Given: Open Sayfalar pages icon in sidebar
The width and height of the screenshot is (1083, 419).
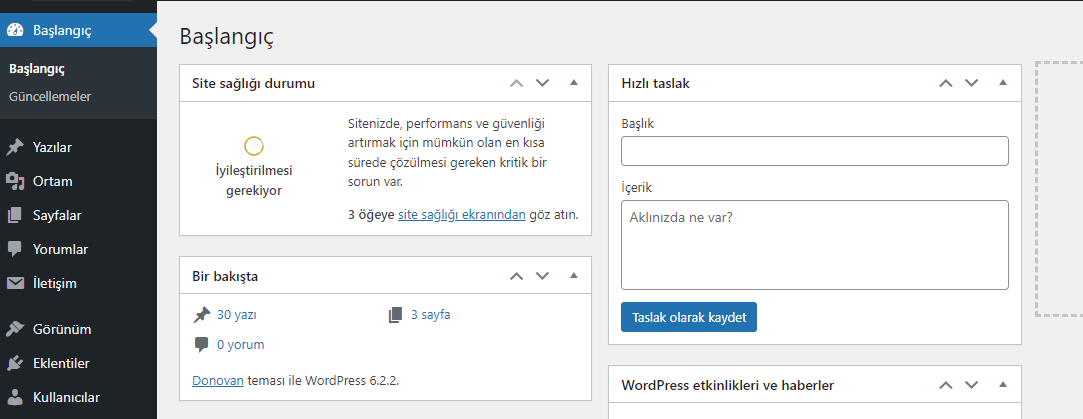Looking at the screenshot, I should click(x=15, y=215).
